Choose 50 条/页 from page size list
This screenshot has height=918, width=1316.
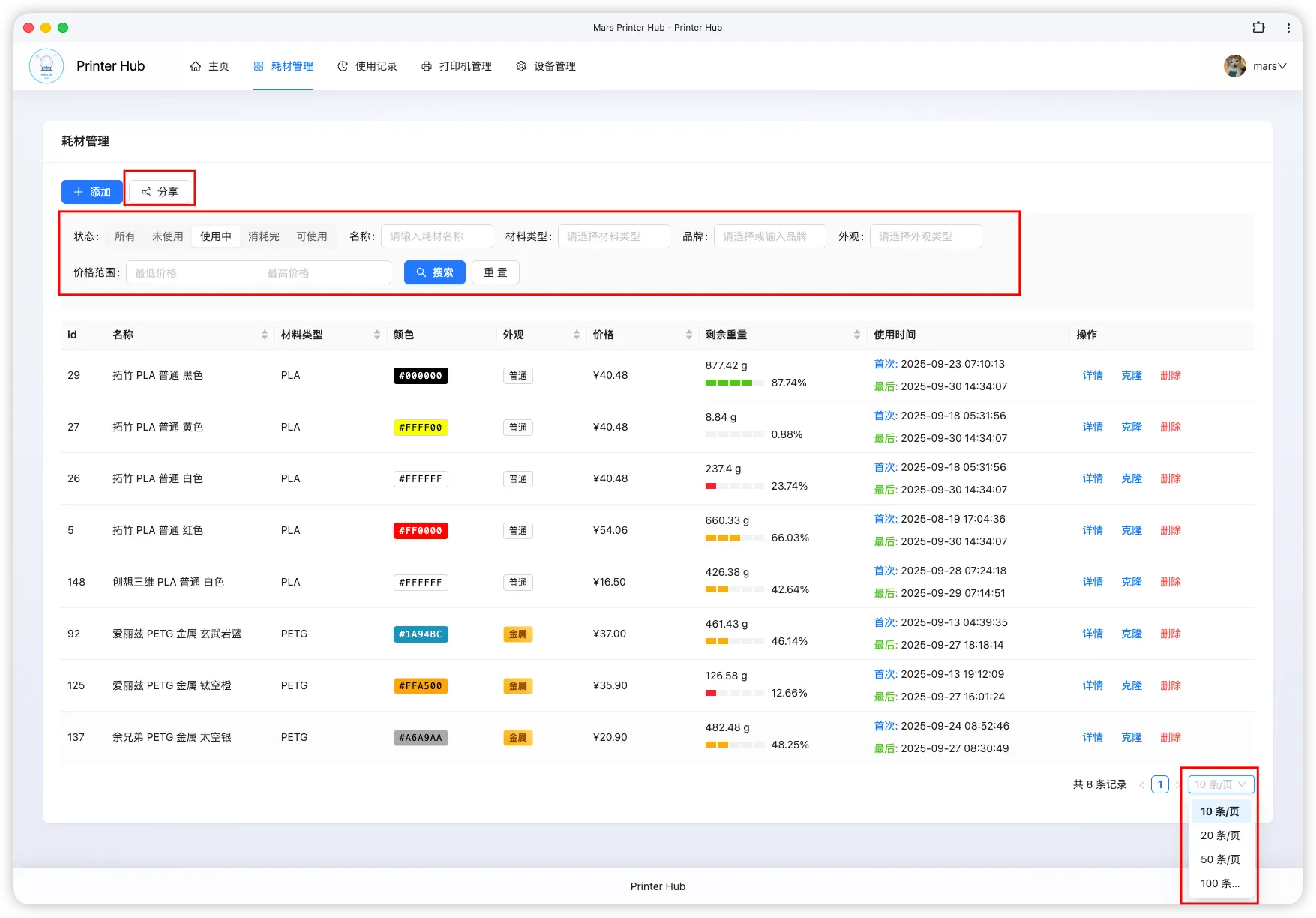pyautogui.click(x=1220, y=859)
